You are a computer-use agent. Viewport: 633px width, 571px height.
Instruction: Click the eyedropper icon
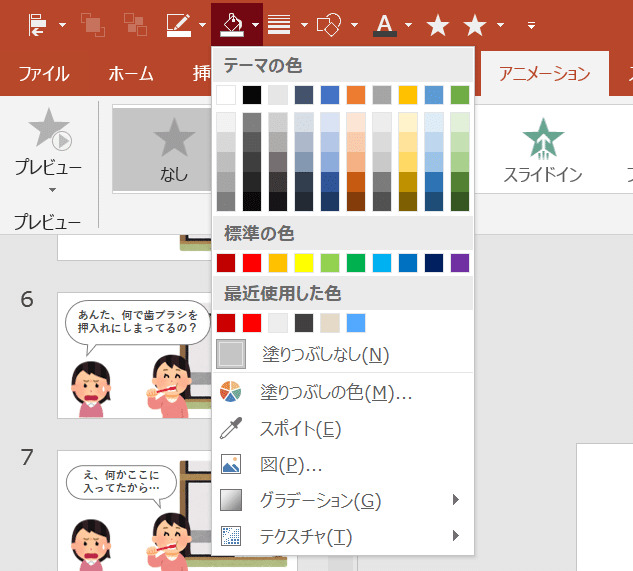[x=231, y=428]
